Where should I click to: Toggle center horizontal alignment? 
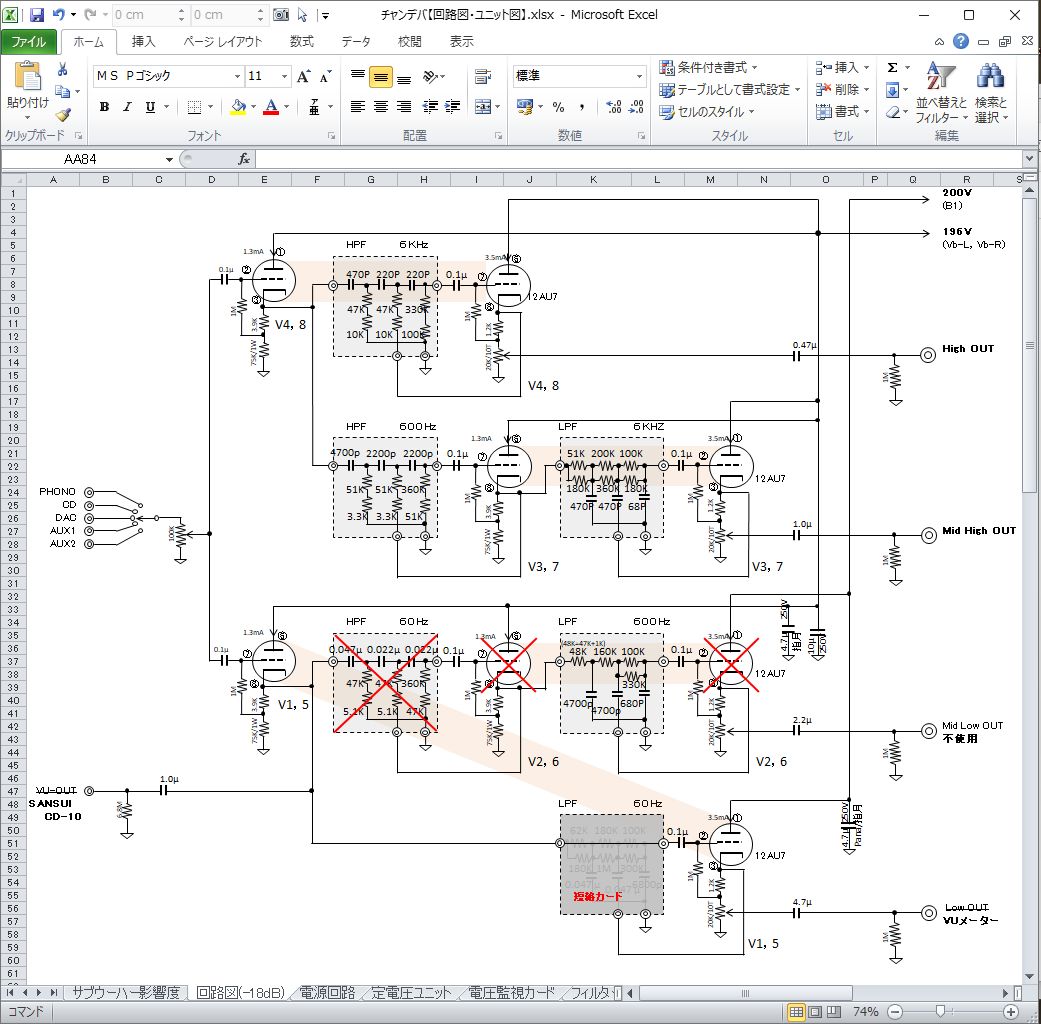click(380, 106)
